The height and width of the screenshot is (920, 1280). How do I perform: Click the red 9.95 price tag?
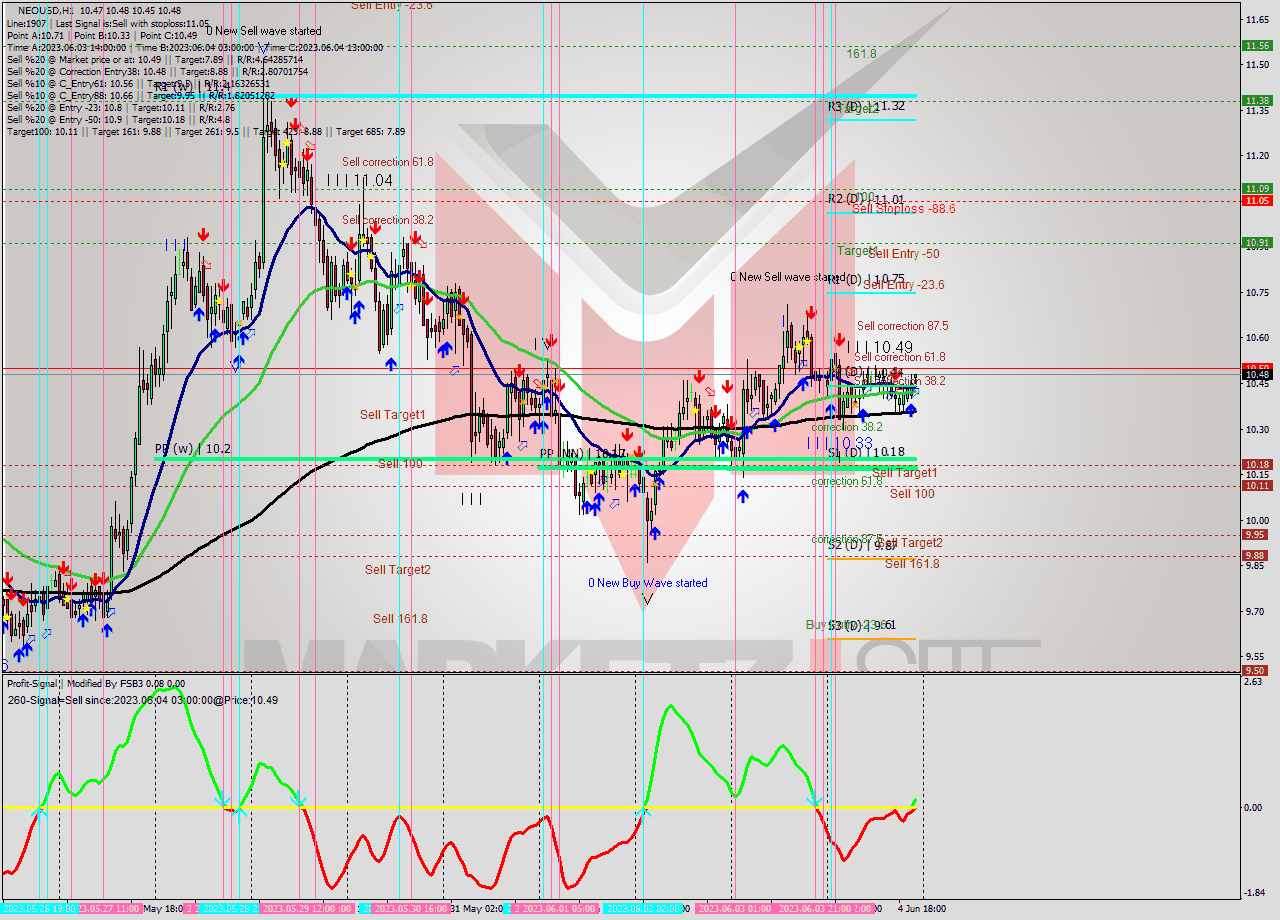tap(1255, 534)
